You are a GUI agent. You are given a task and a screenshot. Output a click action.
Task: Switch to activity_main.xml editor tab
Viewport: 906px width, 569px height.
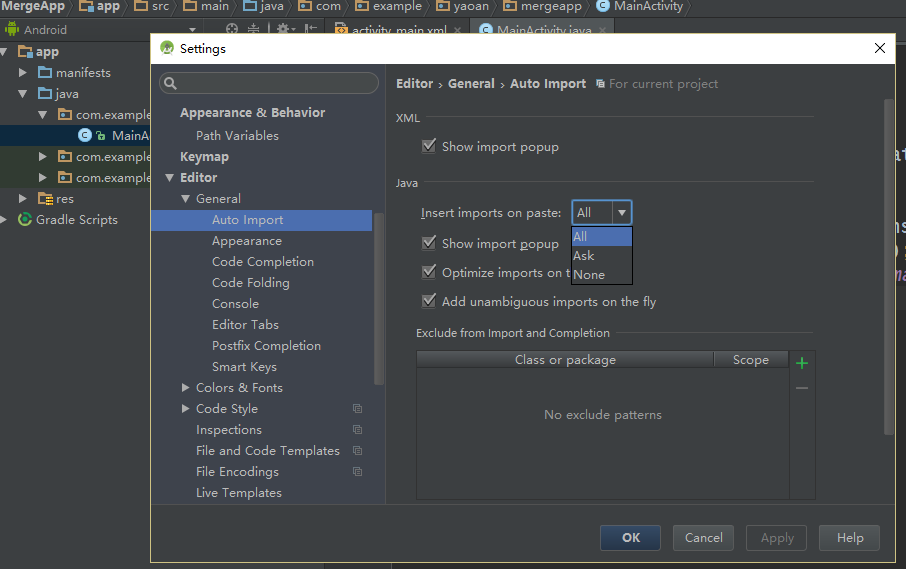coord(398,30)
